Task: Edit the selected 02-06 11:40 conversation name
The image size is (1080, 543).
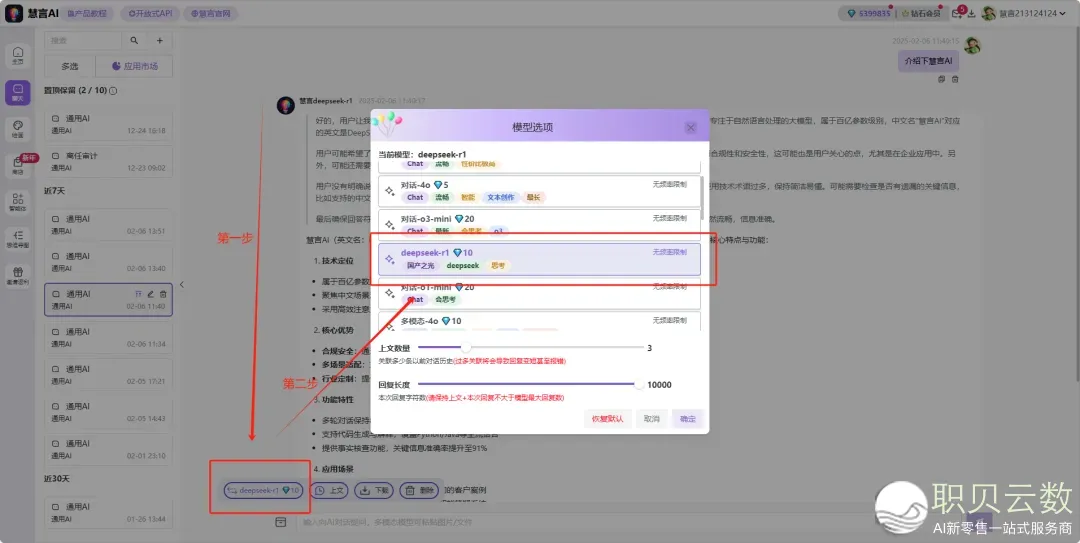Action: tap(151, 294)
